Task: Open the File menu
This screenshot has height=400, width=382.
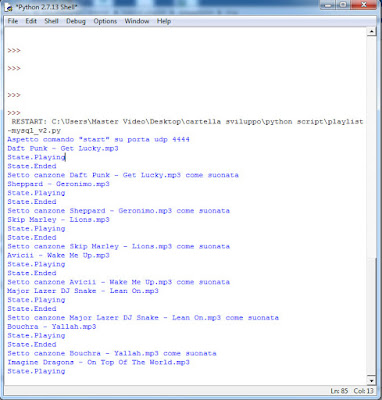Action: pos(13,21)
